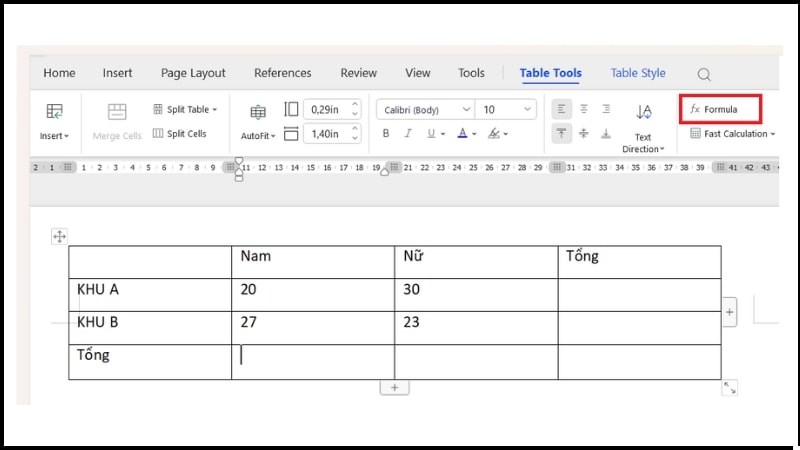Expand the Split Table dropdown
The width and height of the screenshot is (800, 450).
[x=185, y=109]
